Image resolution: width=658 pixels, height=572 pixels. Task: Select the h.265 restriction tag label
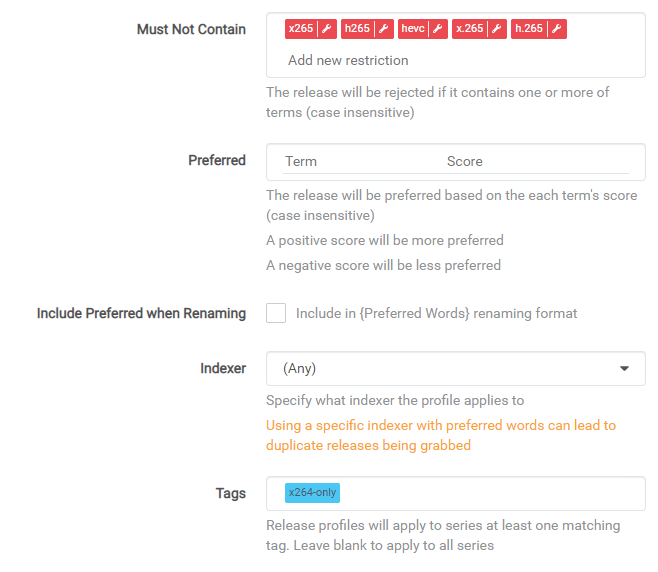tap(528, 29)
